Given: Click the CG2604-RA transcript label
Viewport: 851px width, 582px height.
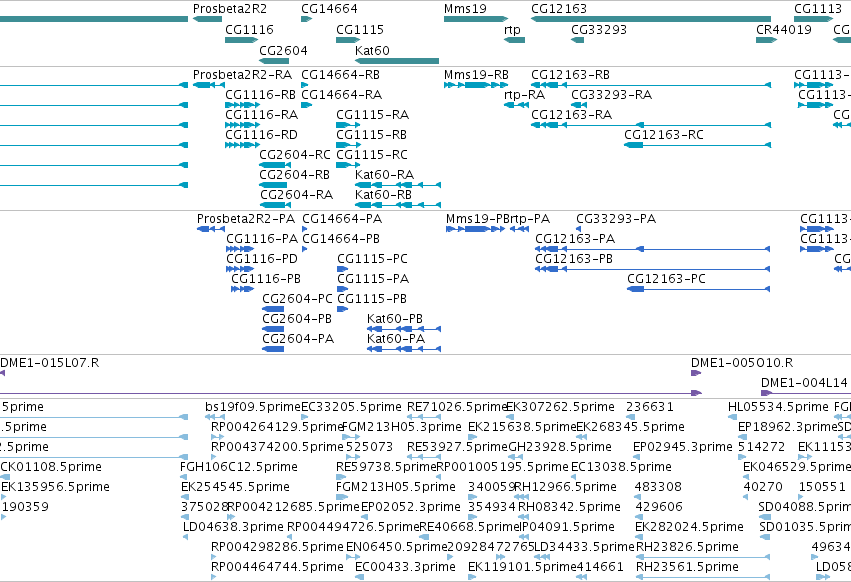Looking at the screenshot, I should 296,195.
